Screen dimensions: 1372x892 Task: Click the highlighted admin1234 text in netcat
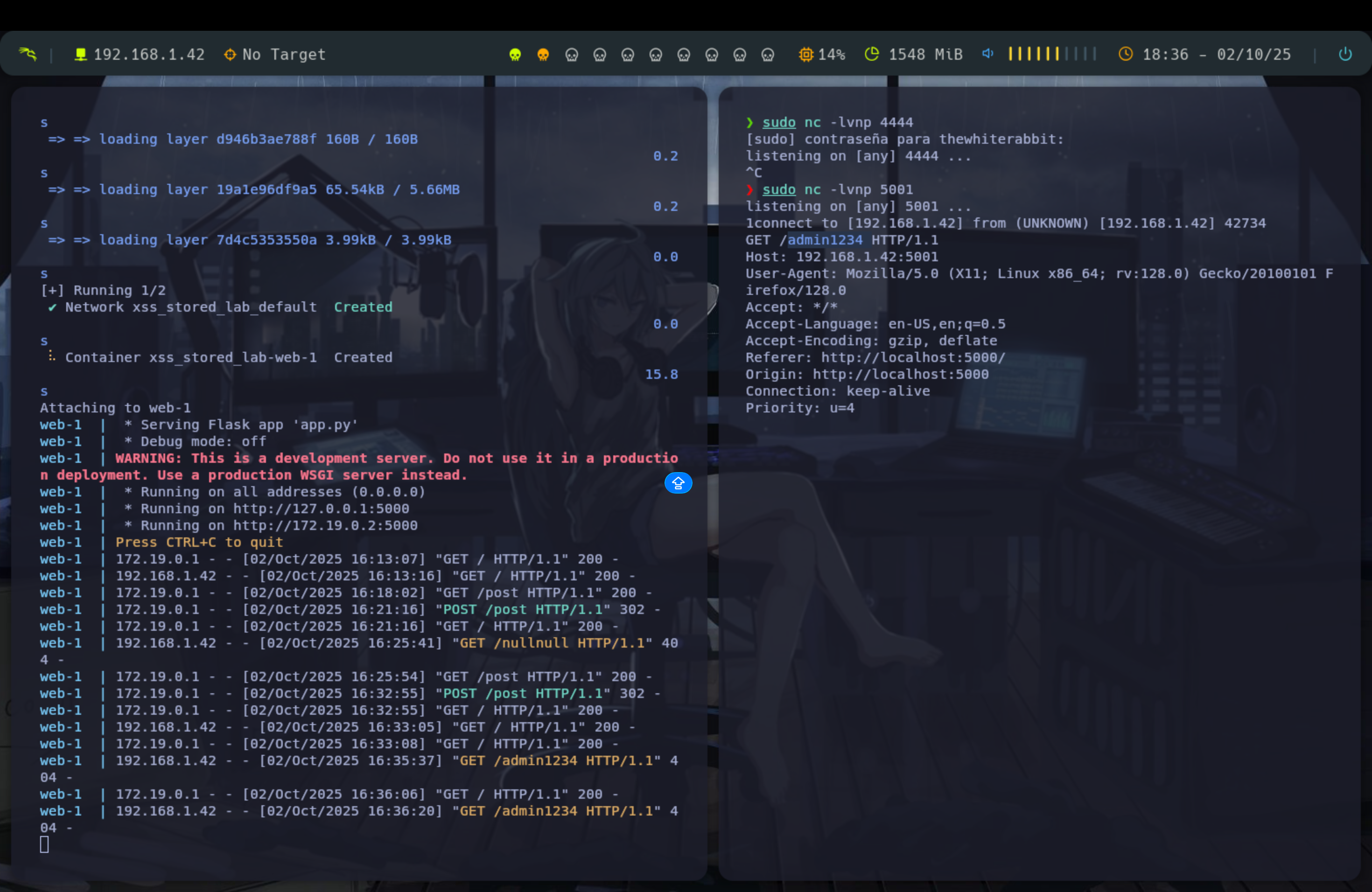[825, 240]
